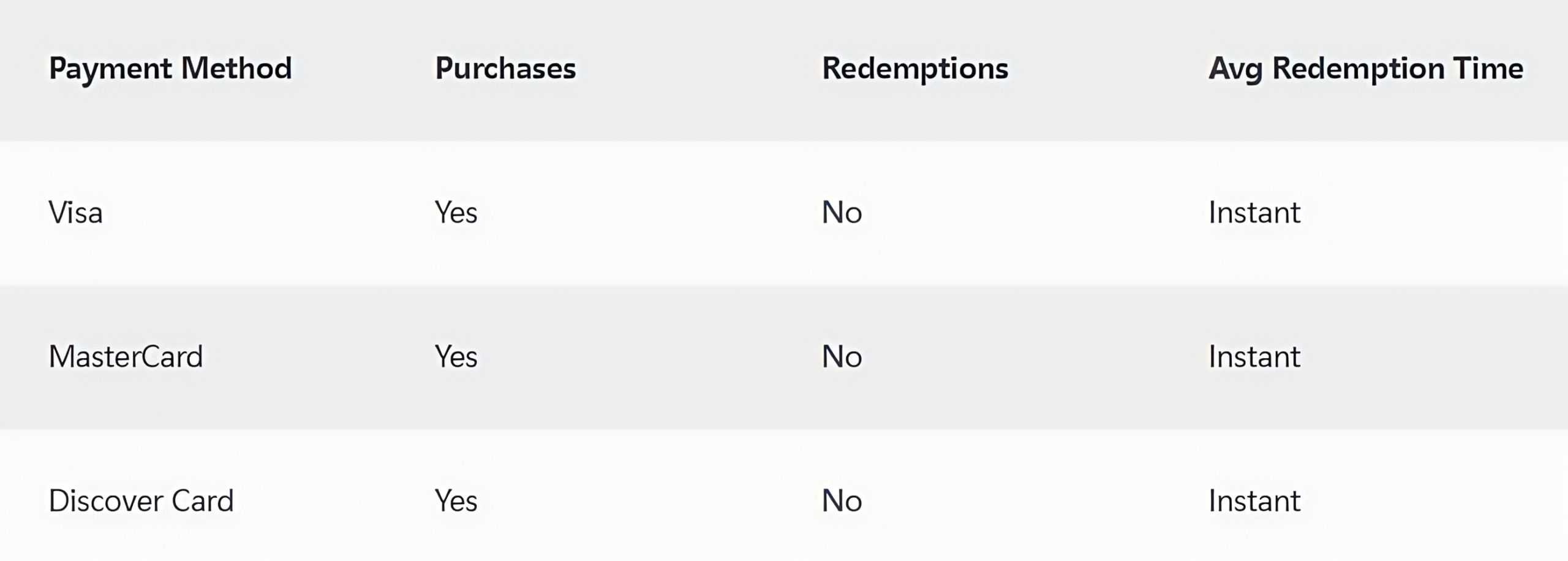Click the word Card in Discover Card
Image resolution: width=1568 pixels, height=561 pixels.
pos(203,501)
